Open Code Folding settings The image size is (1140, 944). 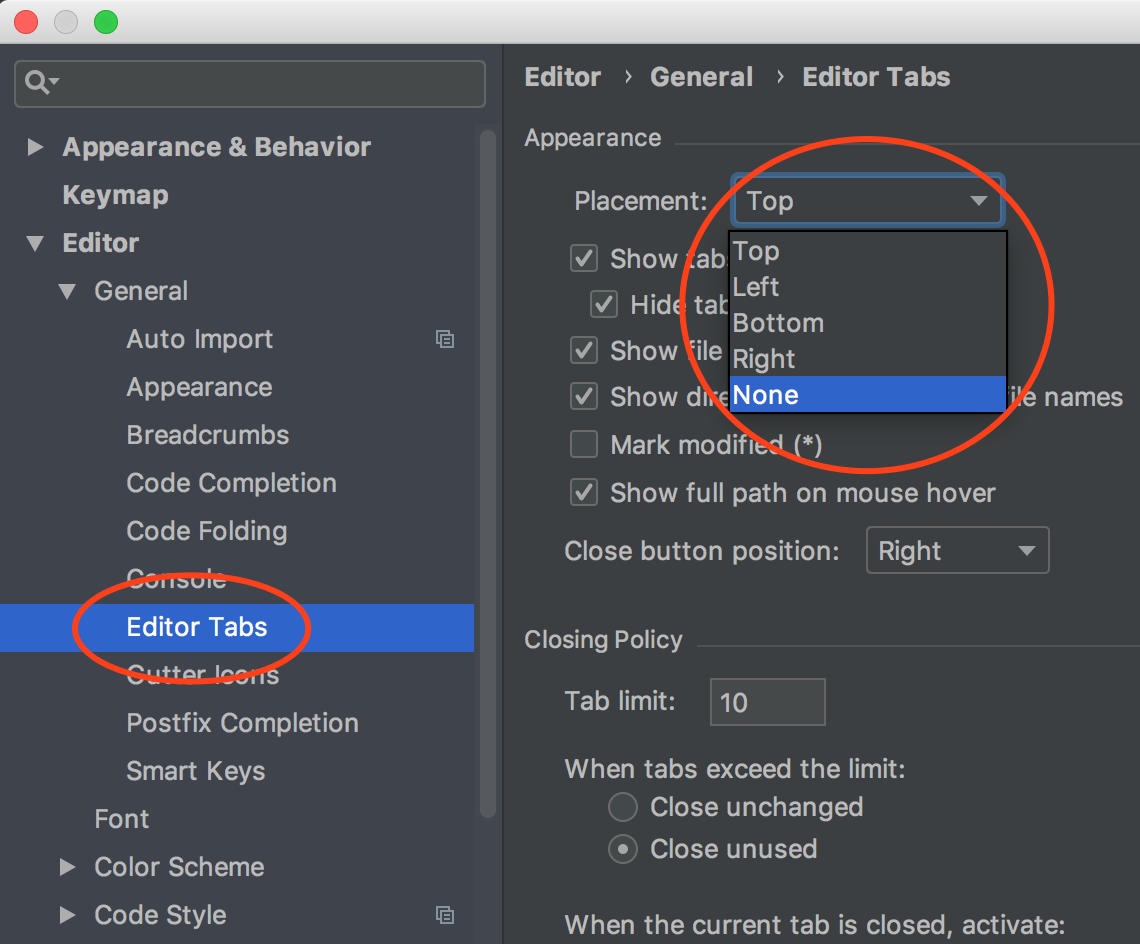click(x=206, y=531)
